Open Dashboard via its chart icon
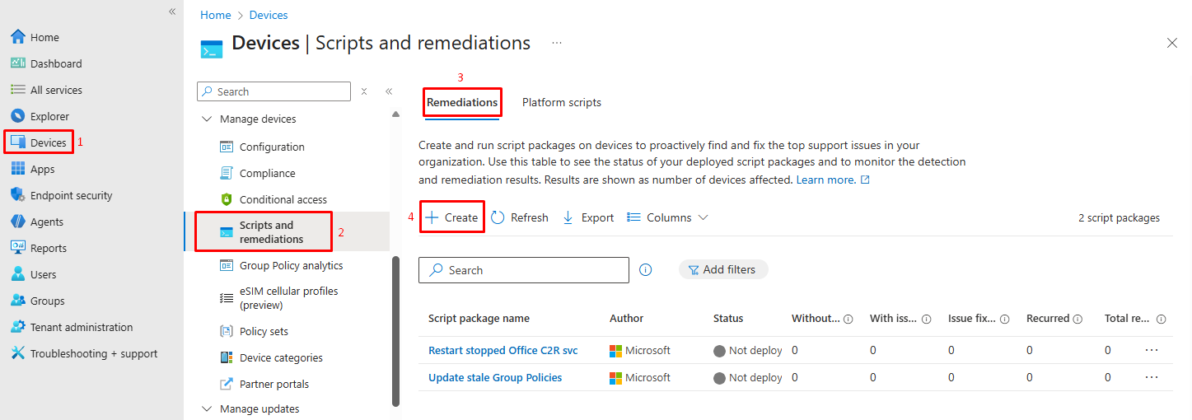Image resolution: width=1192 pixels, height=420 pixels. (x=18, y=63)
